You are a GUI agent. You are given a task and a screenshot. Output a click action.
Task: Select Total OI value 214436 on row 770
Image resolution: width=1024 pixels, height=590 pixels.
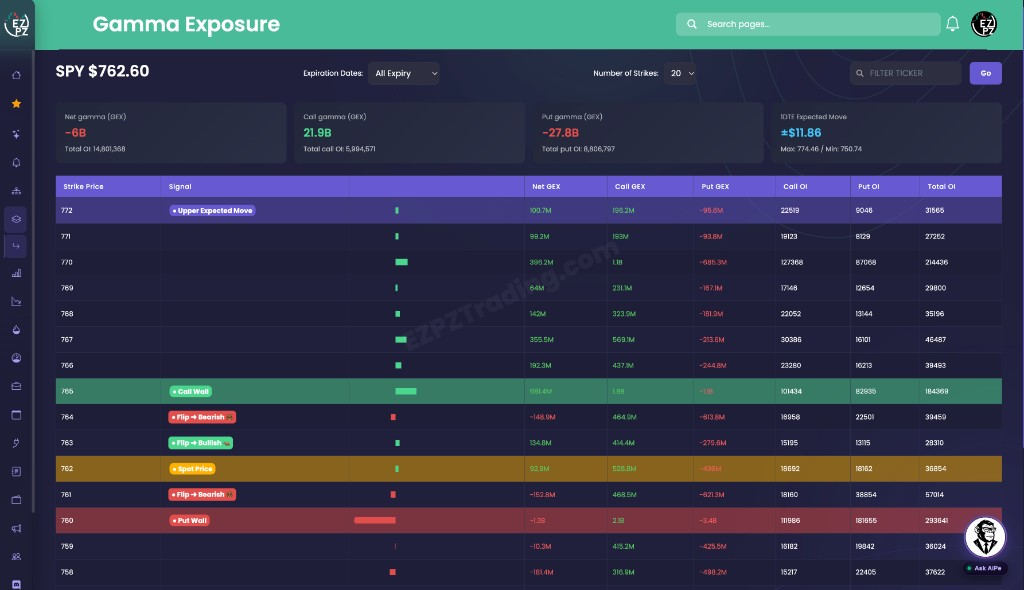(x=936, y=262)
